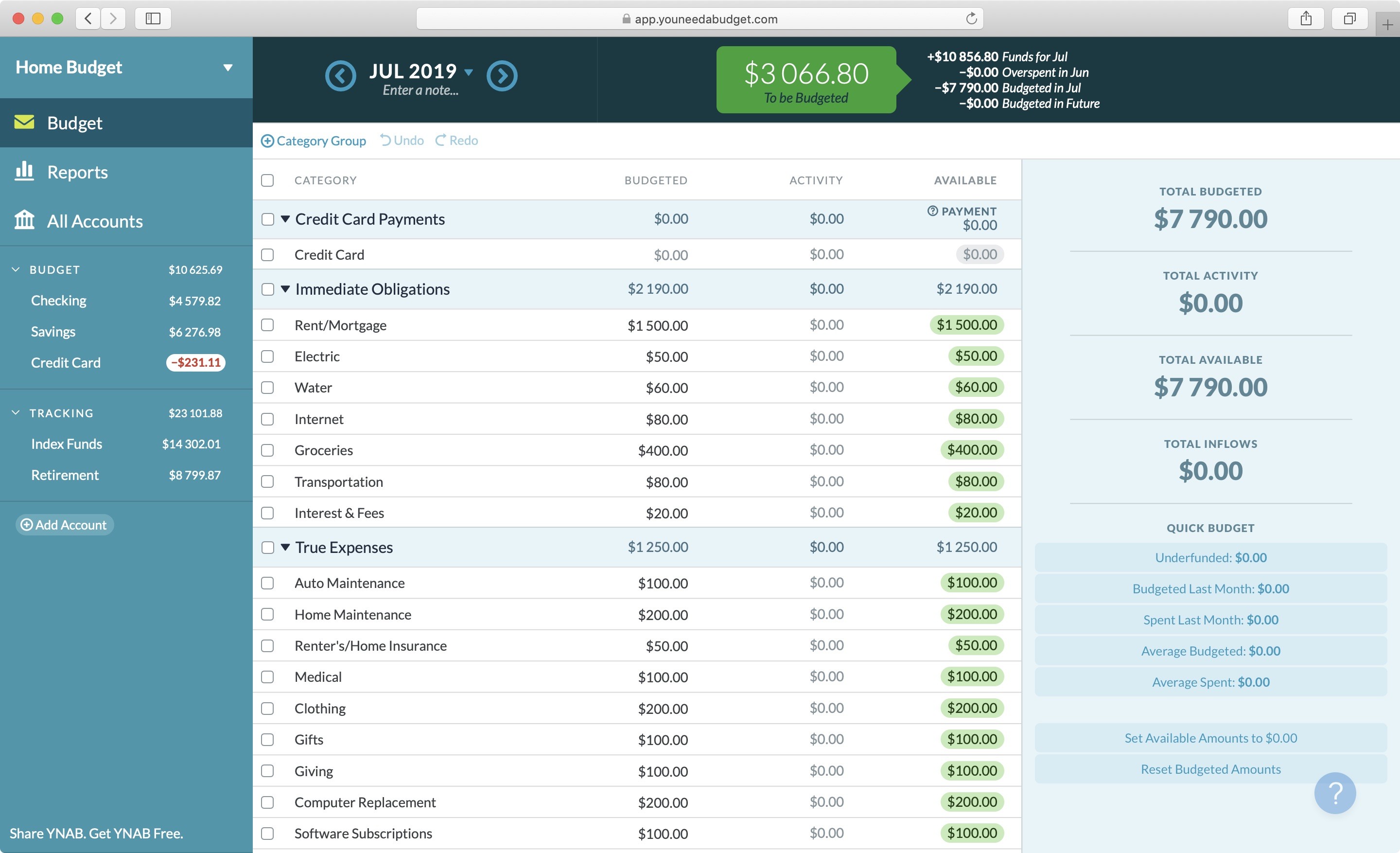This screenshot has width=1400, height=853.
Task: Enable checkbox next to Credit Card Payments
Action: click(268, 219)
